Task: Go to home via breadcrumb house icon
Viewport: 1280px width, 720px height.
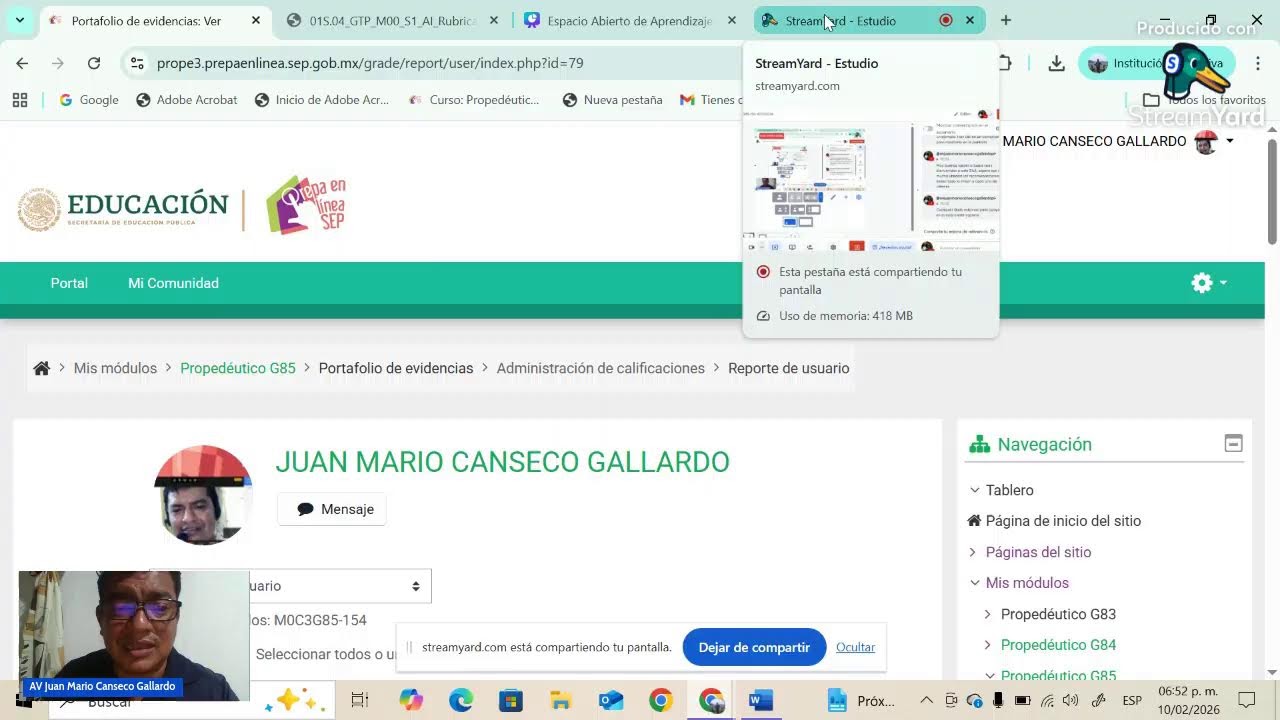Action: point(42,368)
